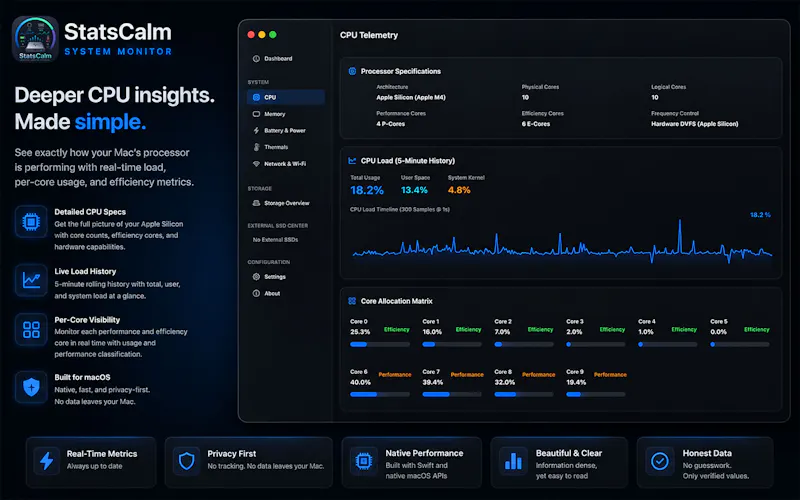Click the CPU Load chart icon
This screenshot has width=800, height=500.
(x=352, y=161)
